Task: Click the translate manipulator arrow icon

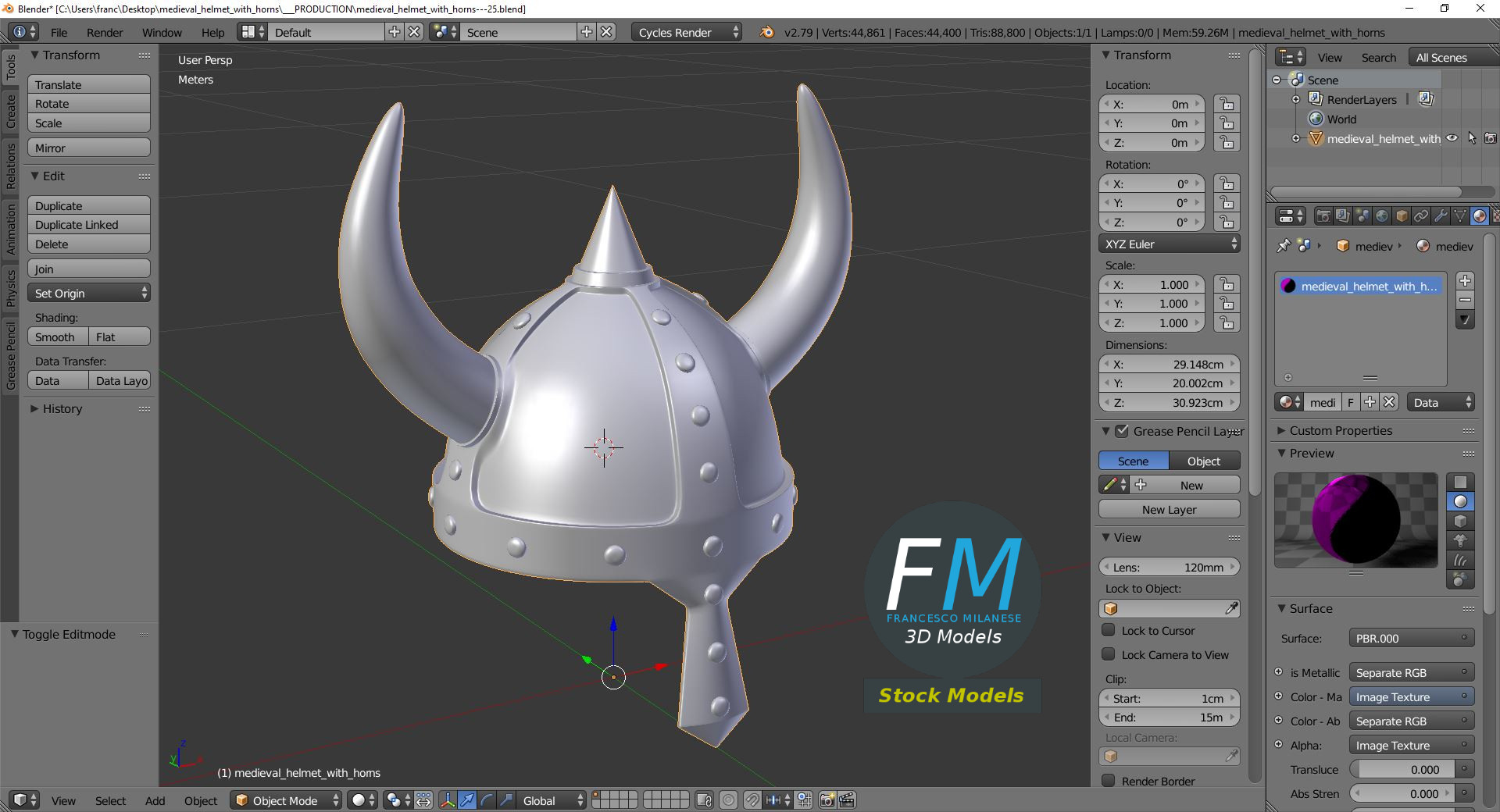Action: click(x=466, y=800)
